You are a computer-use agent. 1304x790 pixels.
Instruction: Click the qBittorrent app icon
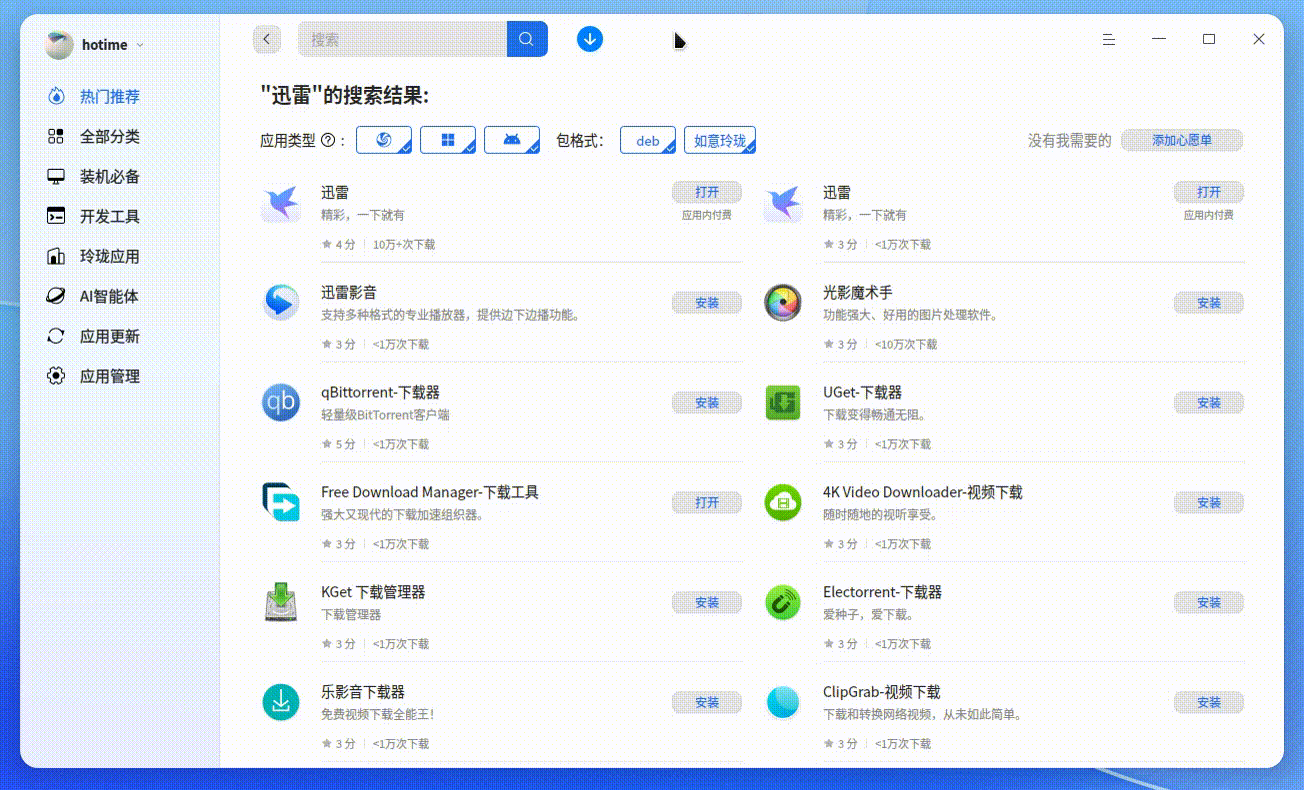point(281,402)
